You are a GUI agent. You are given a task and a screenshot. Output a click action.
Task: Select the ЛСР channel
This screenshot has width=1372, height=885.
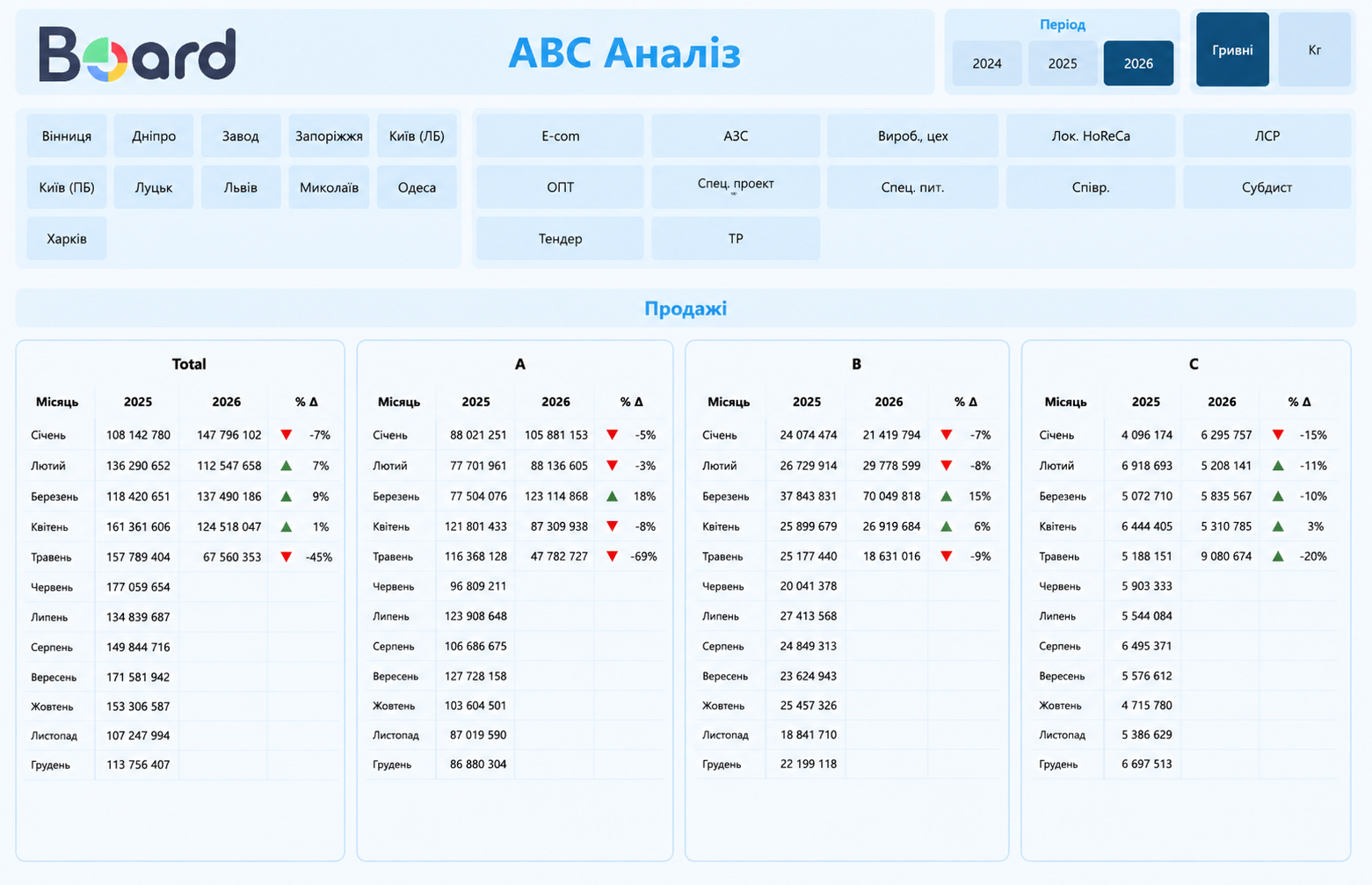coord(1267,136)
